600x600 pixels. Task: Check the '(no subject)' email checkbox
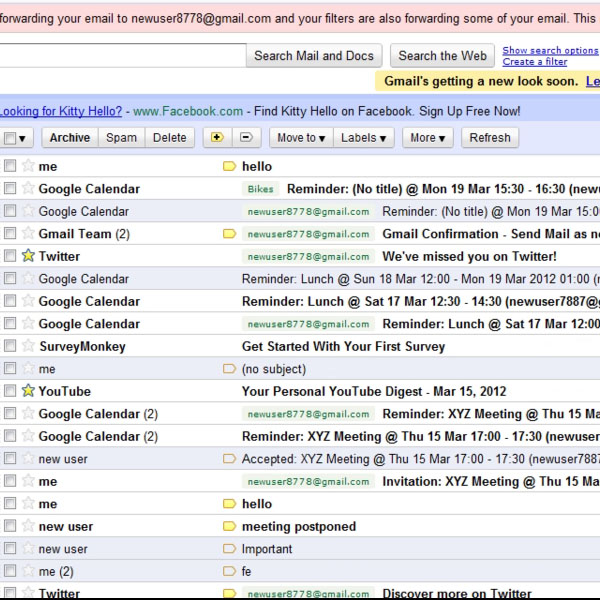click(10, 368)
